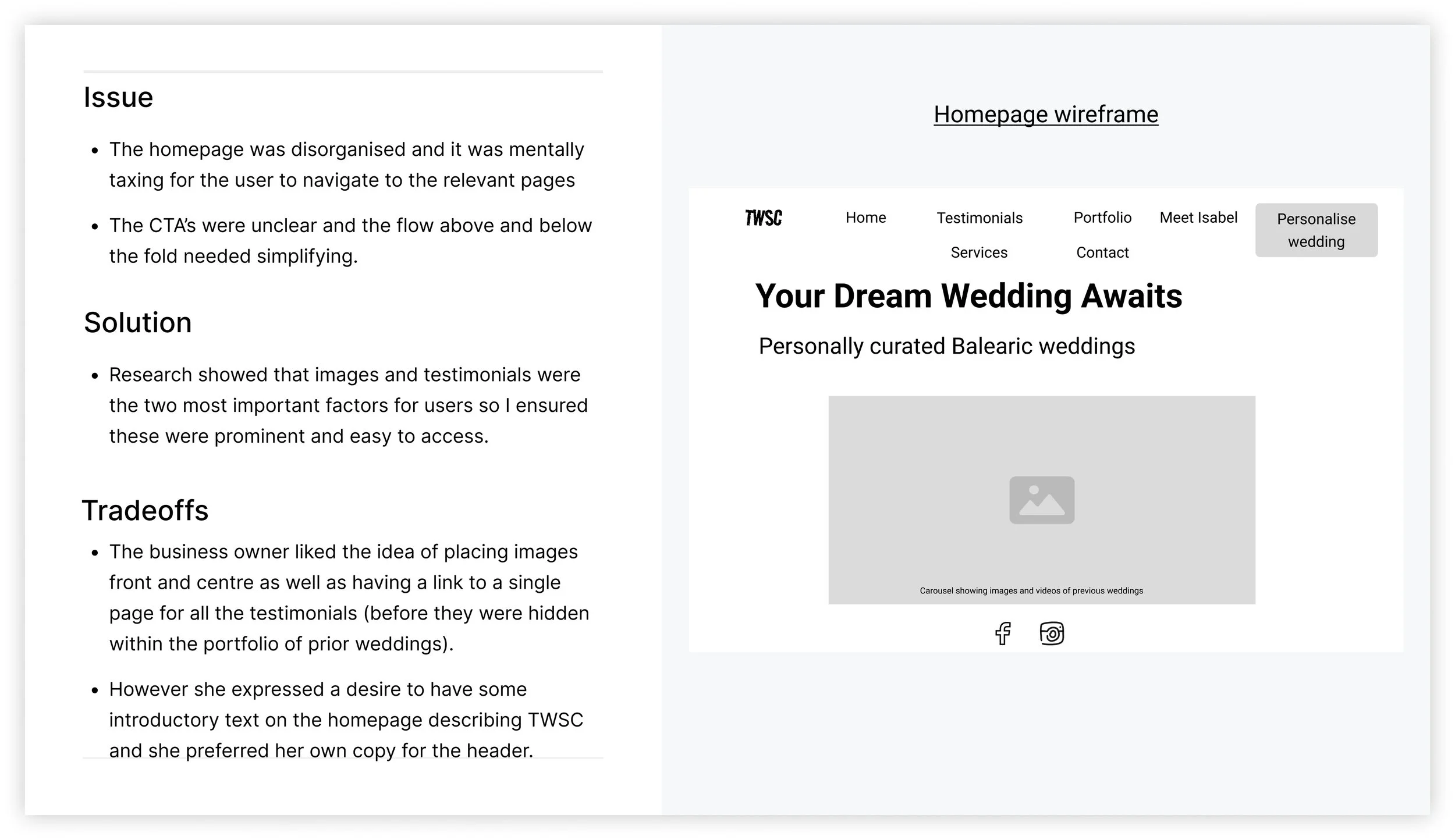Click the Your Dream Wedding Awaits headline
Screen dimensions: 1455x840
[x=968, y=296]
